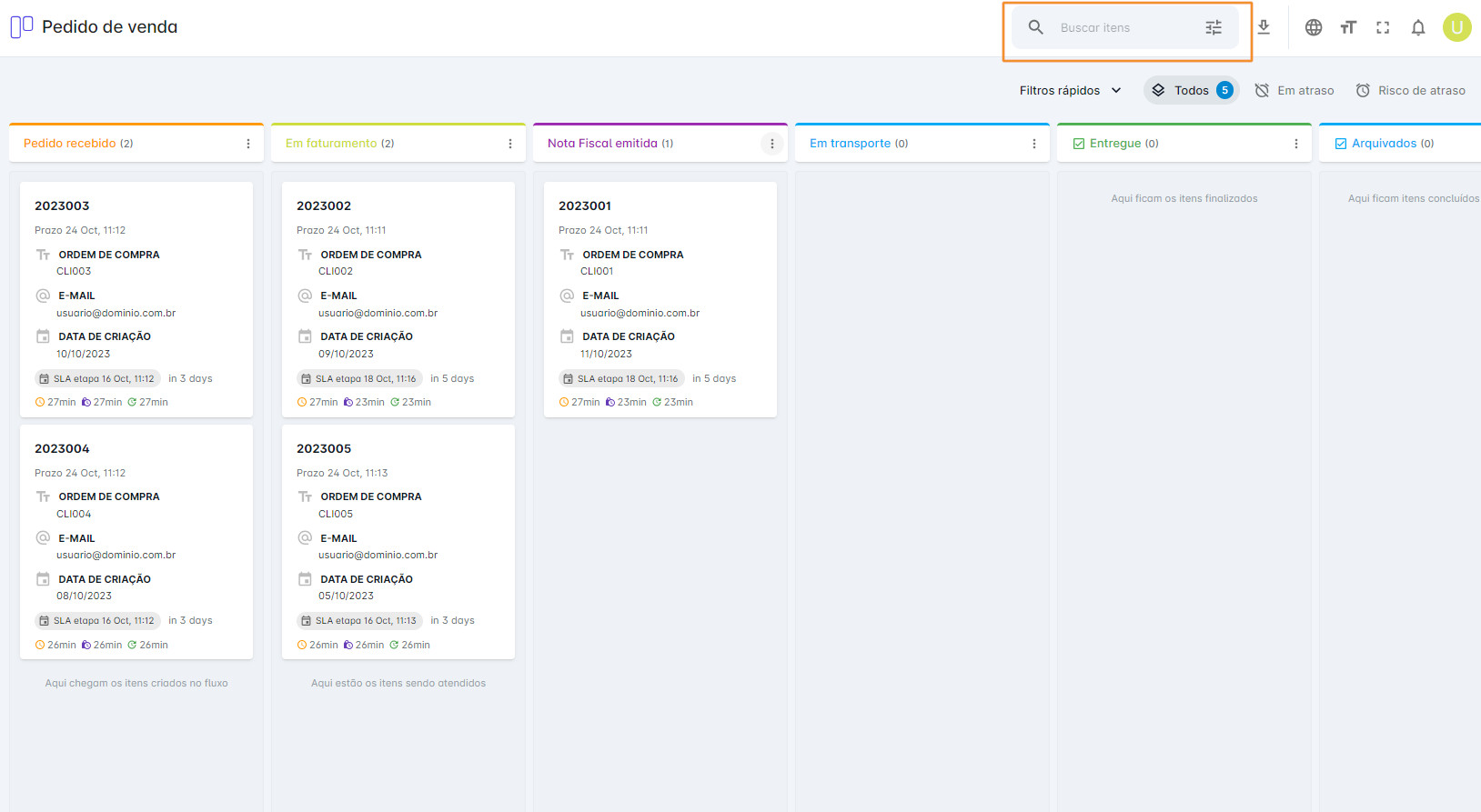Click the Entregue checkmark icon

(x=1079, y=144)
